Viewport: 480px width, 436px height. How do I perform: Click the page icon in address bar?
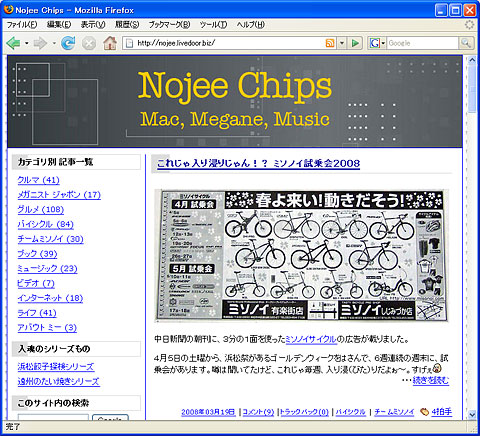[130, 43]
